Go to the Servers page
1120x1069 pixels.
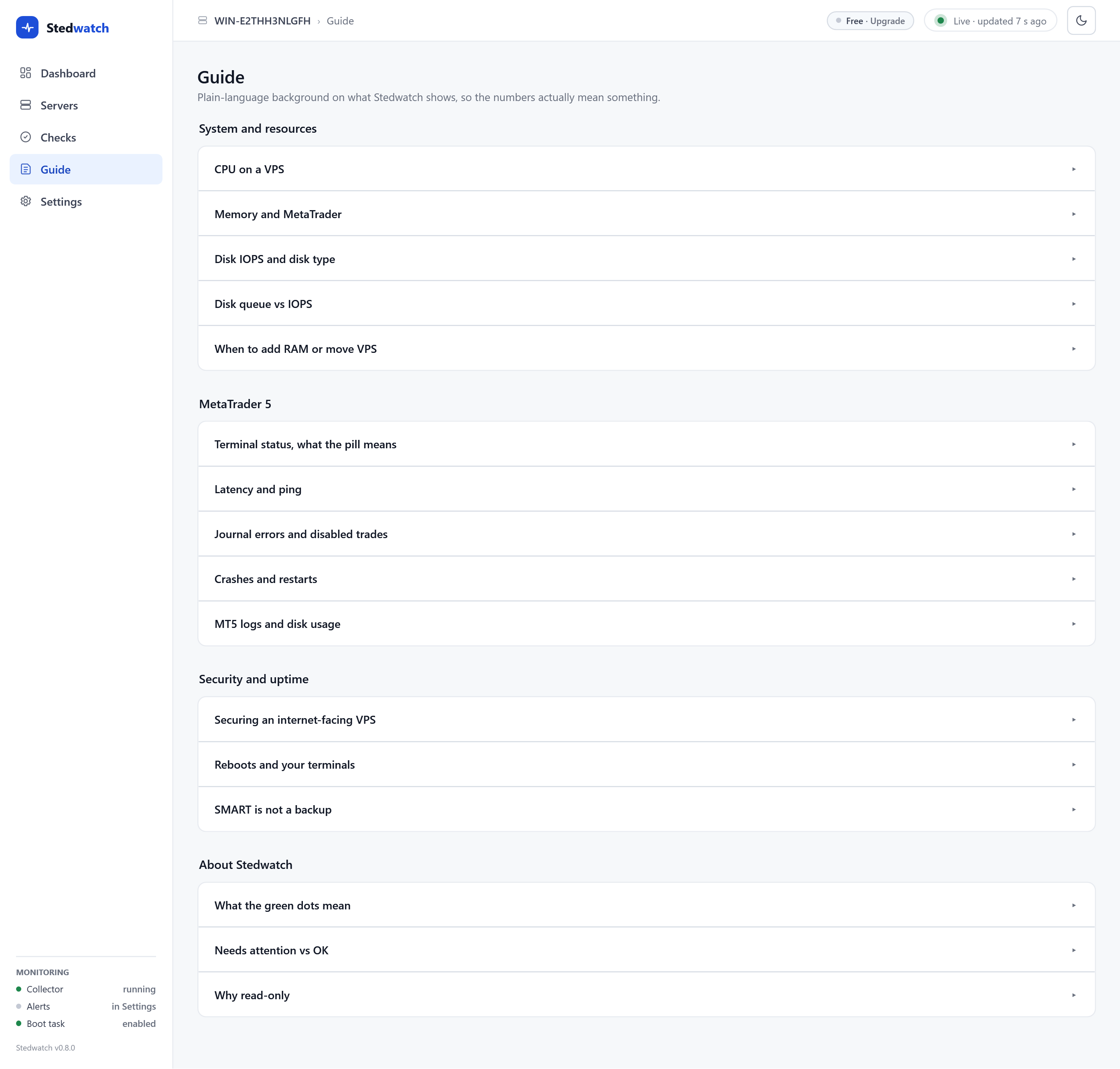pyautogui.click(x=86, y=105)
